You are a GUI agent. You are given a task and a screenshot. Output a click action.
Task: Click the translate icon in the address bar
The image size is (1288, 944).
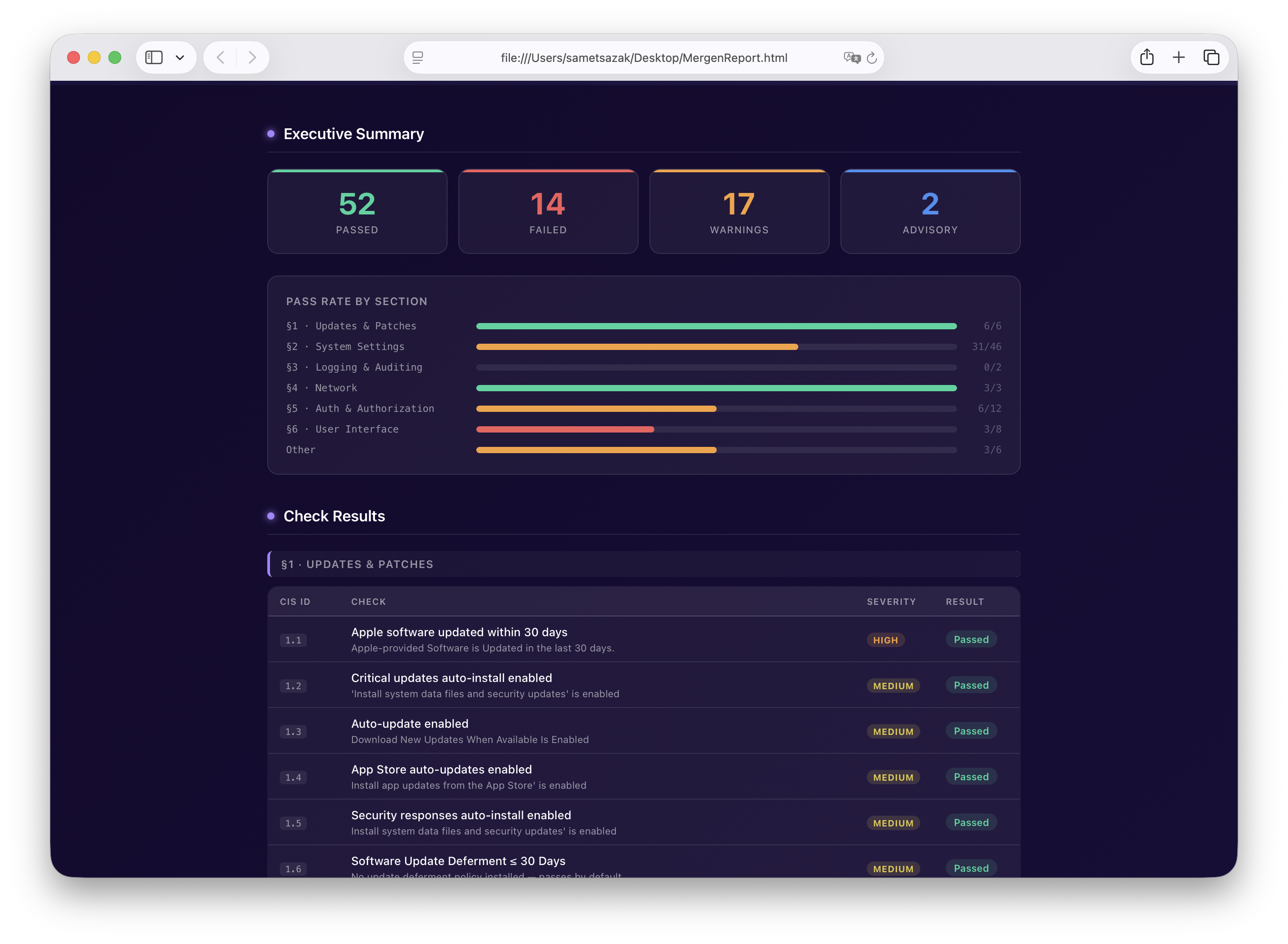pyautogui.click(x=851, y=57)
